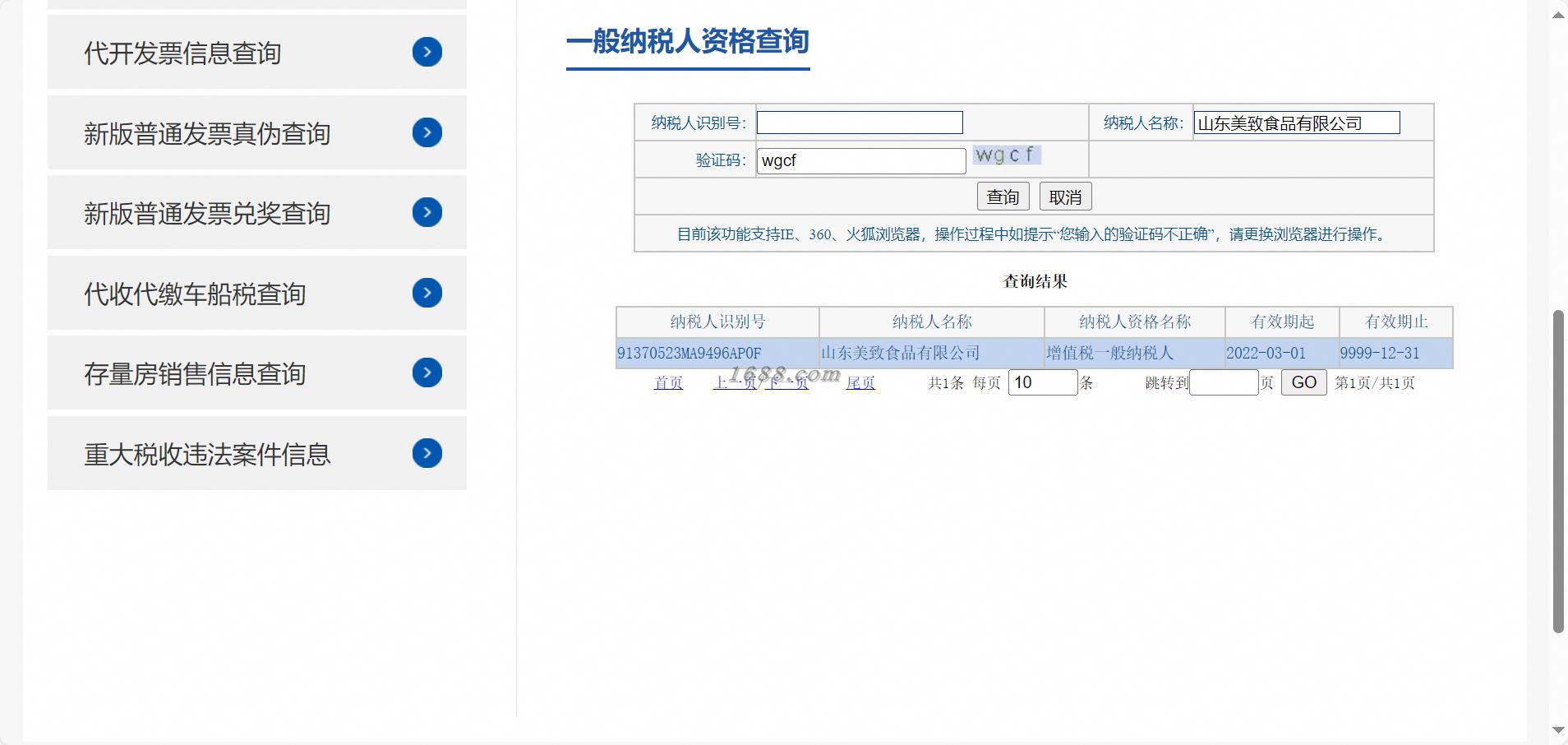This screenshot has width=1568, height=745.
Task: Open 新版普通发票真伪查询 menu item
Action: point(257,132)
